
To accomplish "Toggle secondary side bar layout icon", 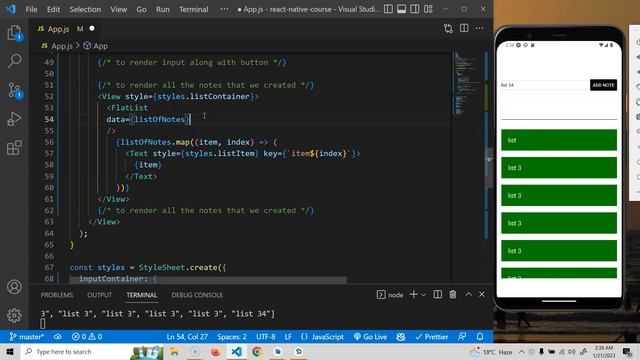I will pos(414,9).
